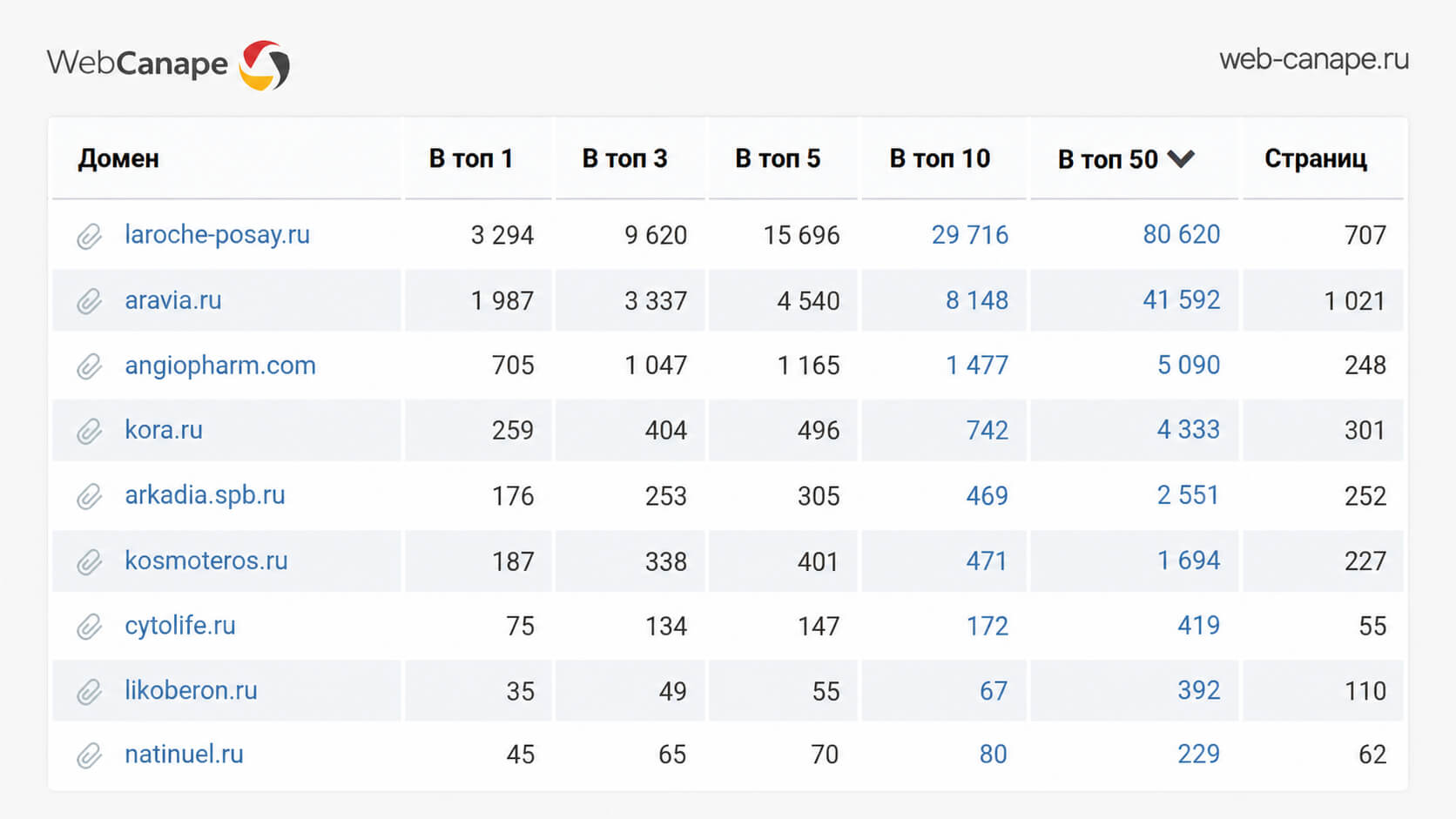Toggle sort arrow on В топ 50 column
The image size is (1456, 819).
1181,158
